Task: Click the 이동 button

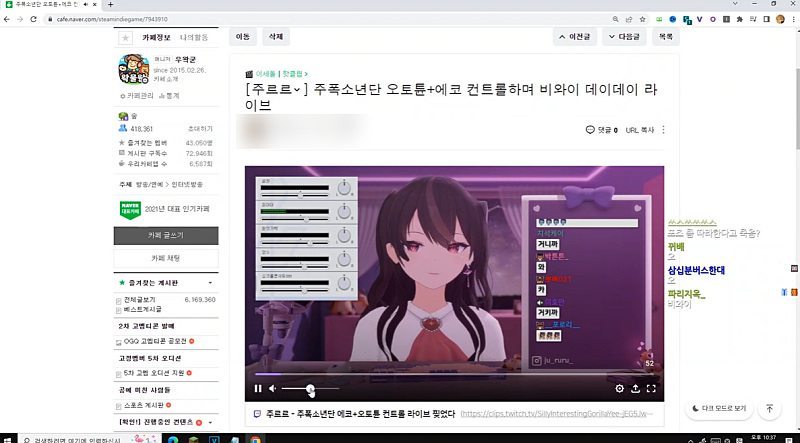Action: [x=243, y=37]
